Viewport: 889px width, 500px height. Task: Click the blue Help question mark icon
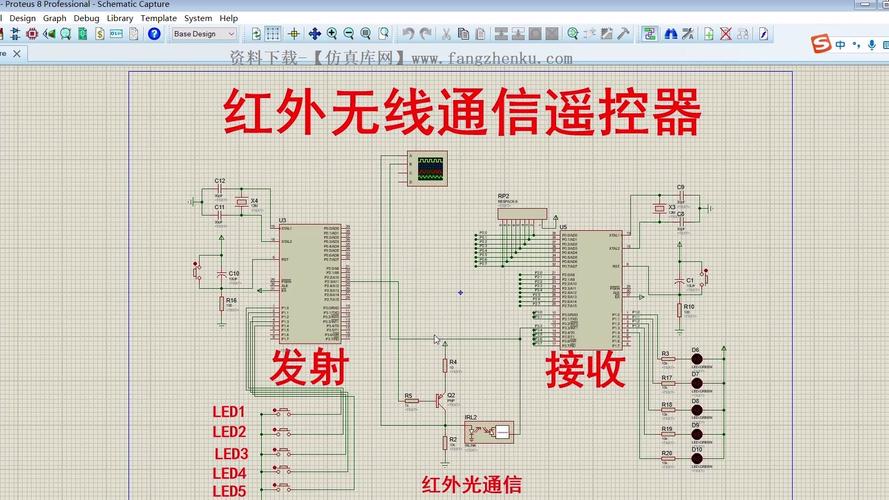154,34
